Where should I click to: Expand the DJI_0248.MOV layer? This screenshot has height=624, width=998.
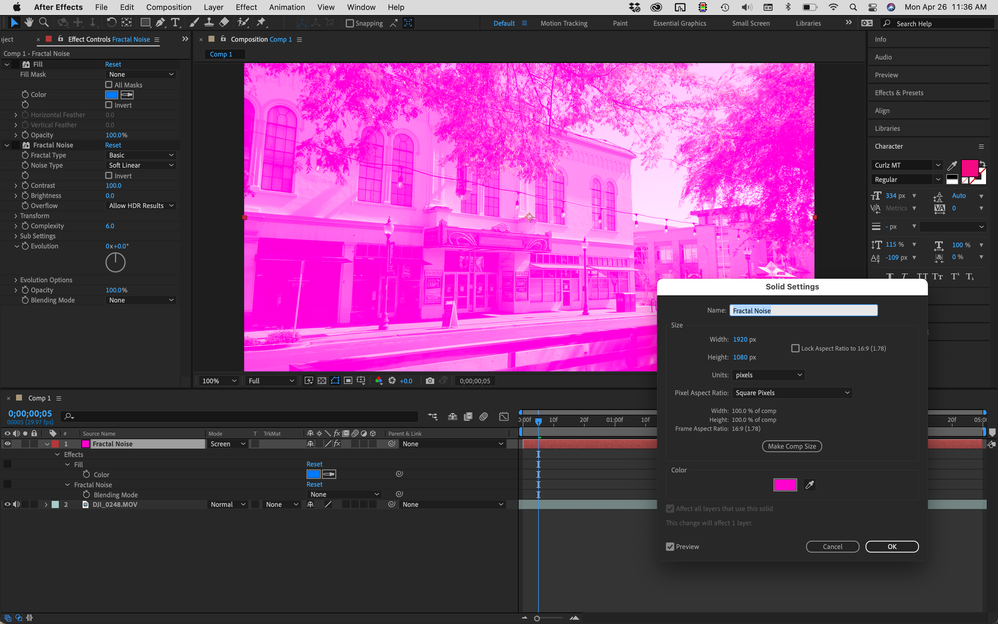(45, 505)
